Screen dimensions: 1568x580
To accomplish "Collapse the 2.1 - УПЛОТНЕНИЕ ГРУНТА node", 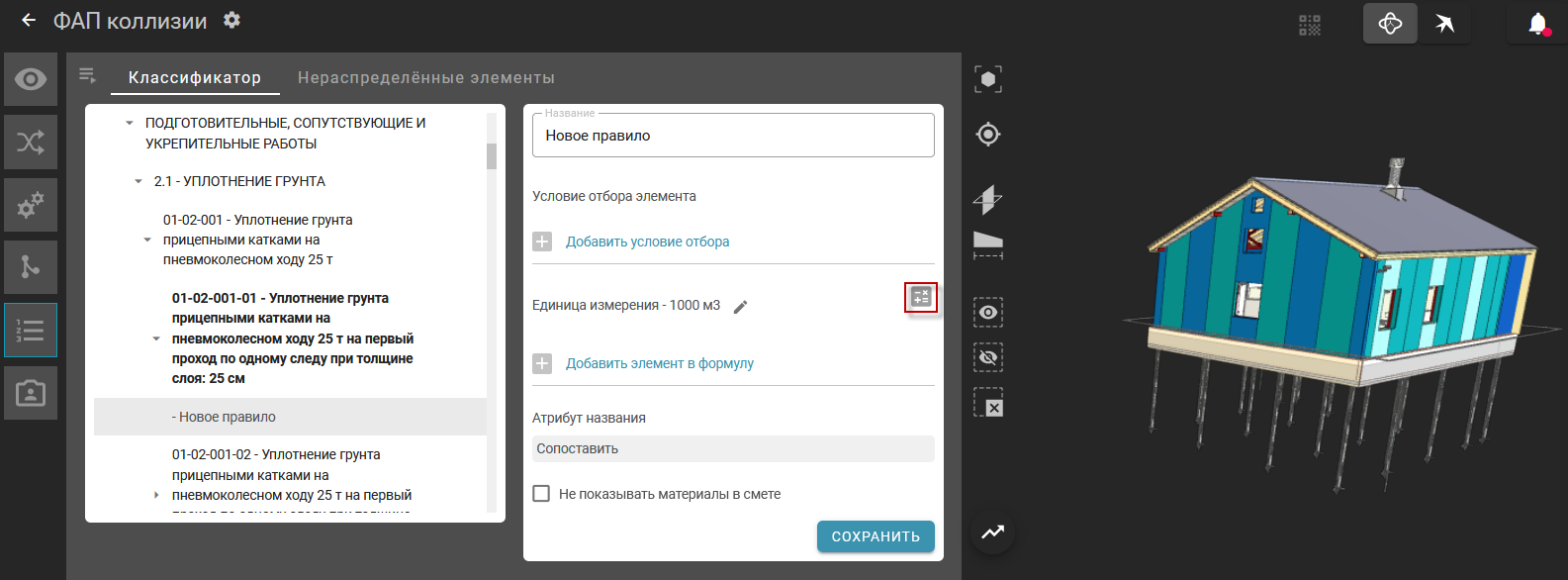I will 138,182.
